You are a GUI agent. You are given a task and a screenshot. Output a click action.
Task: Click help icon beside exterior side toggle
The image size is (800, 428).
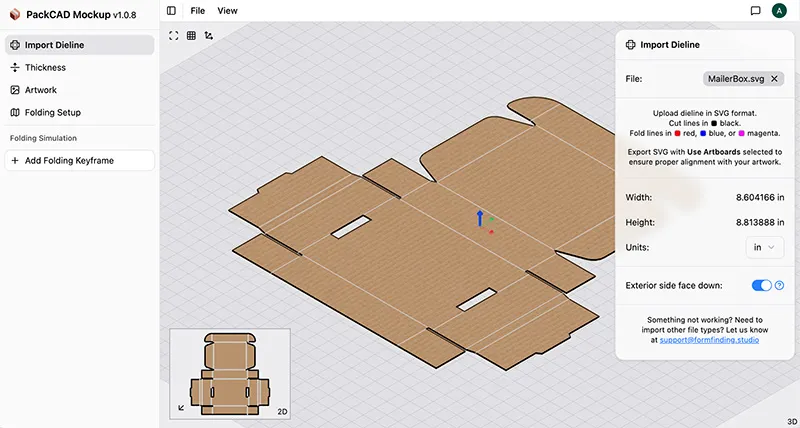[779, 286]
